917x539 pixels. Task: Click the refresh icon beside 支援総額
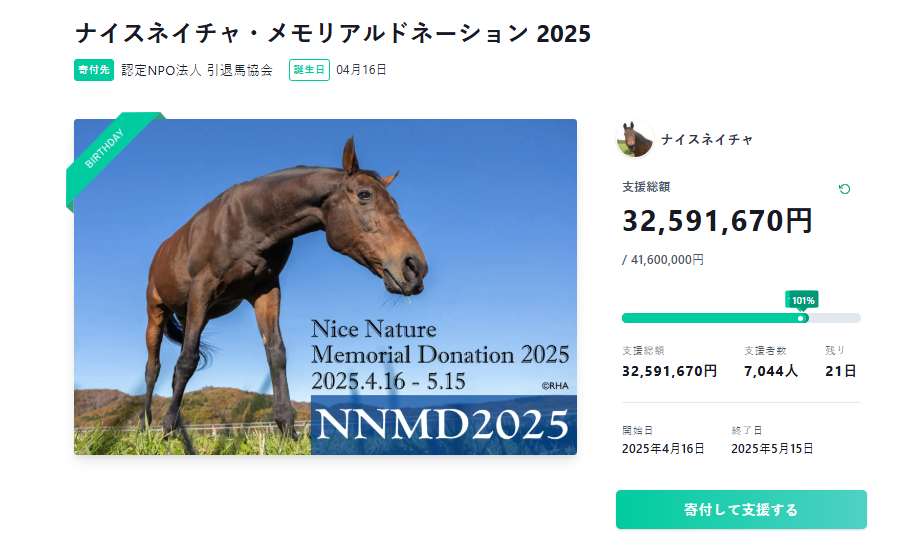(x=845, y=189)
